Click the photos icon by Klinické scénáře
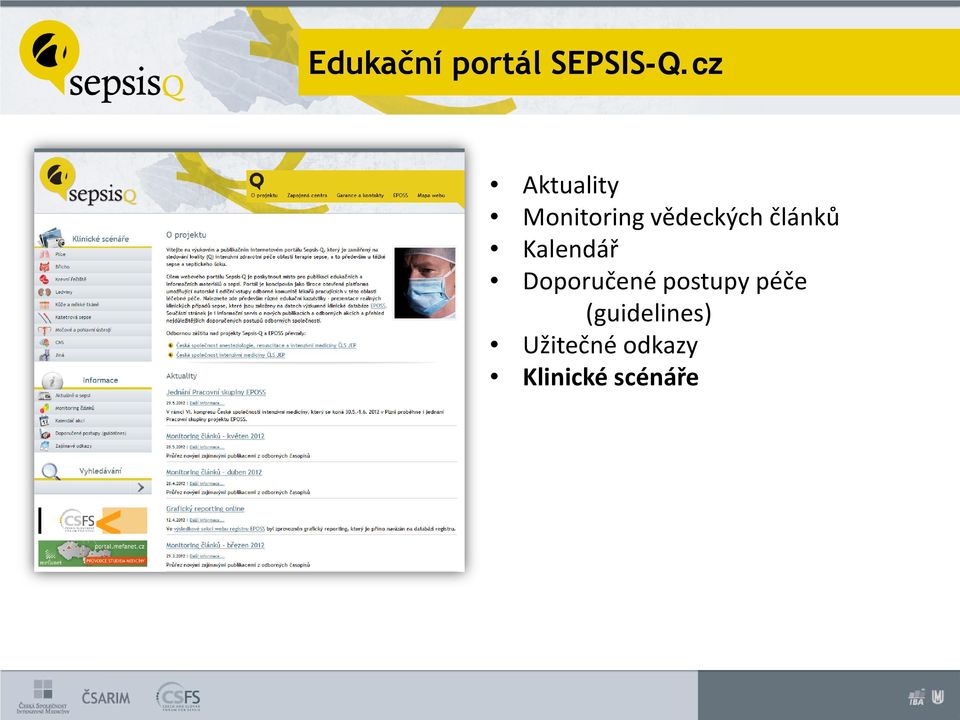Image resolution: width=960 pixels, height=720 pixels. click(x=51, y=237)
